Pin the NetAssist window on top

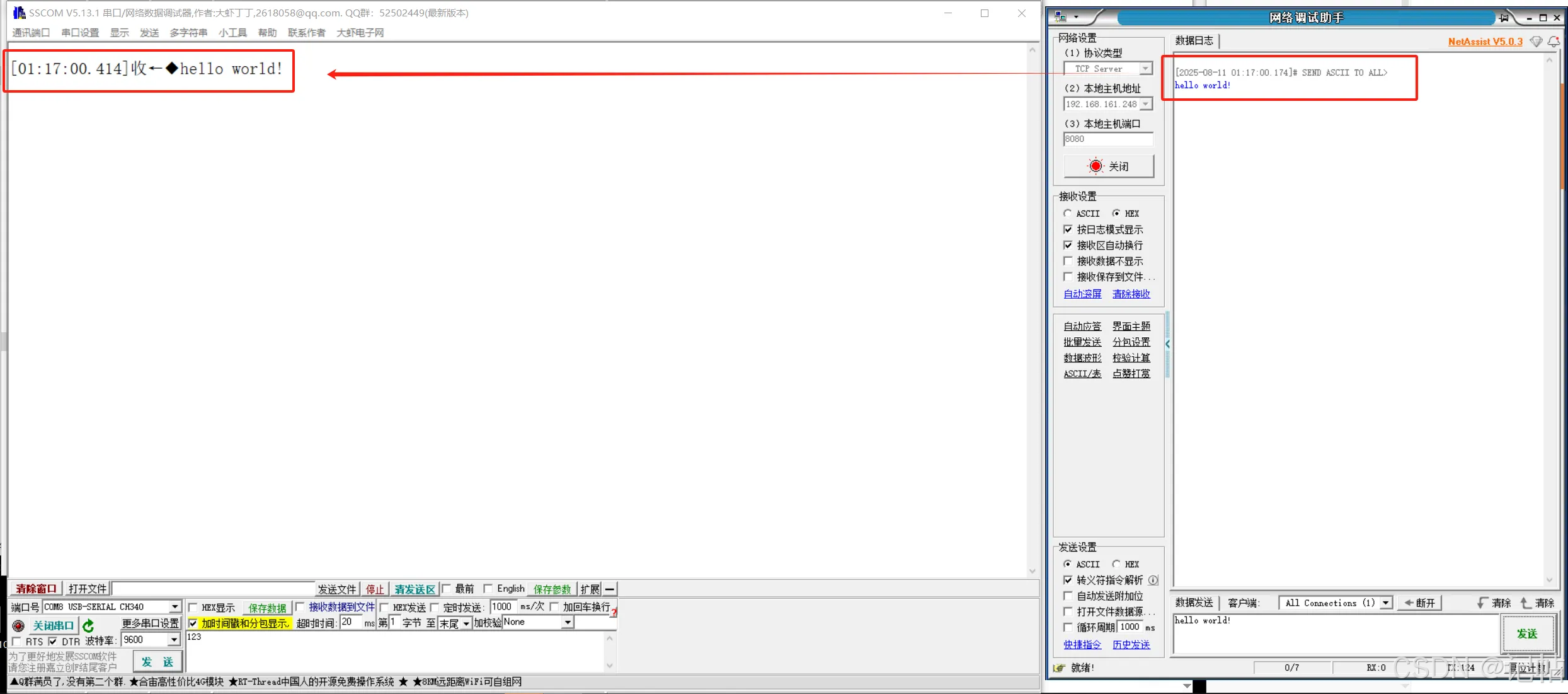[x=1504, y=18]
